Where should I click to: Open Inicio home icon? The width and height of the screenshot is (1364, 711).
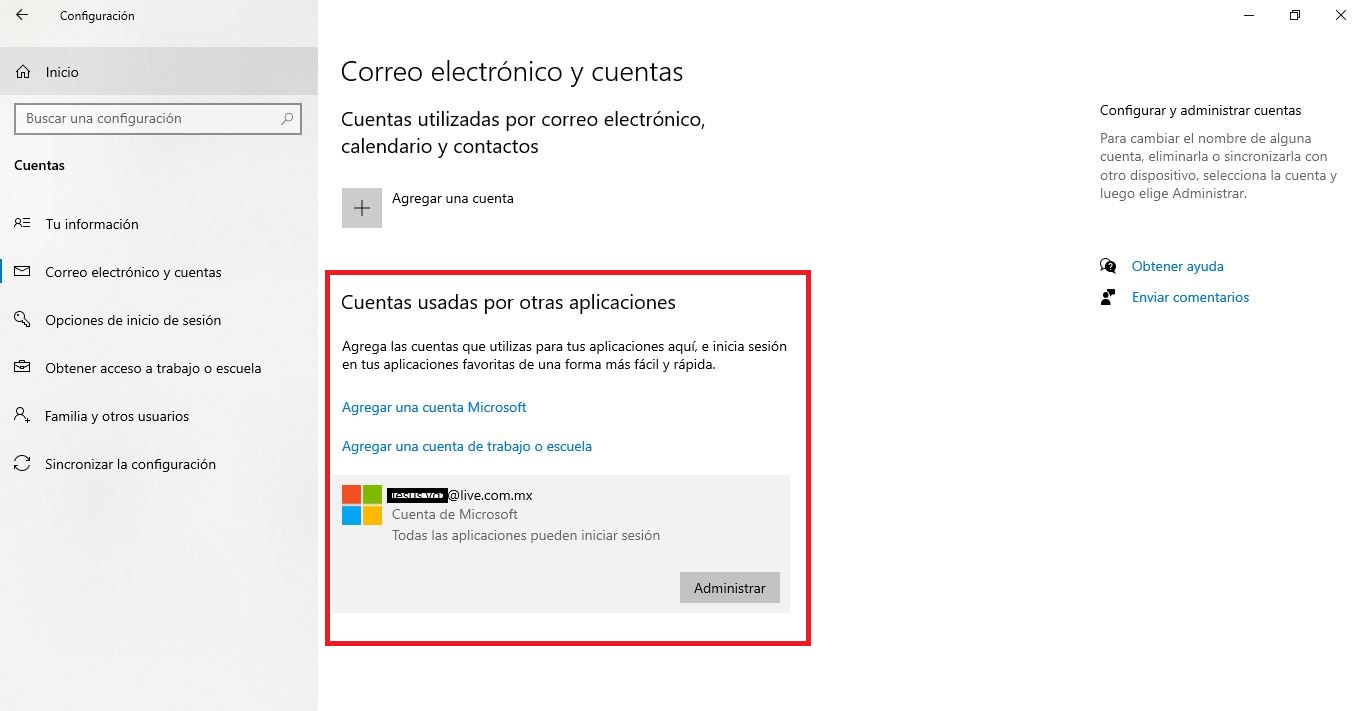tap(23, 72)
